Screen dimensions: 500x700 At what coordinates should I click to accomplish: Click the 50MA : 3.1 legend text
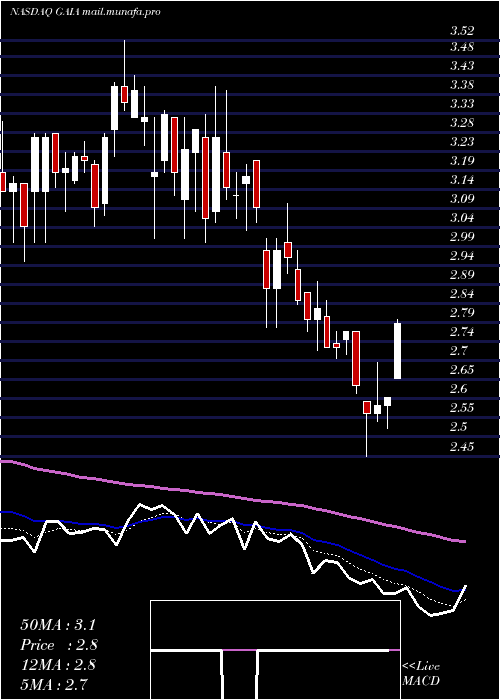(58, 625)
